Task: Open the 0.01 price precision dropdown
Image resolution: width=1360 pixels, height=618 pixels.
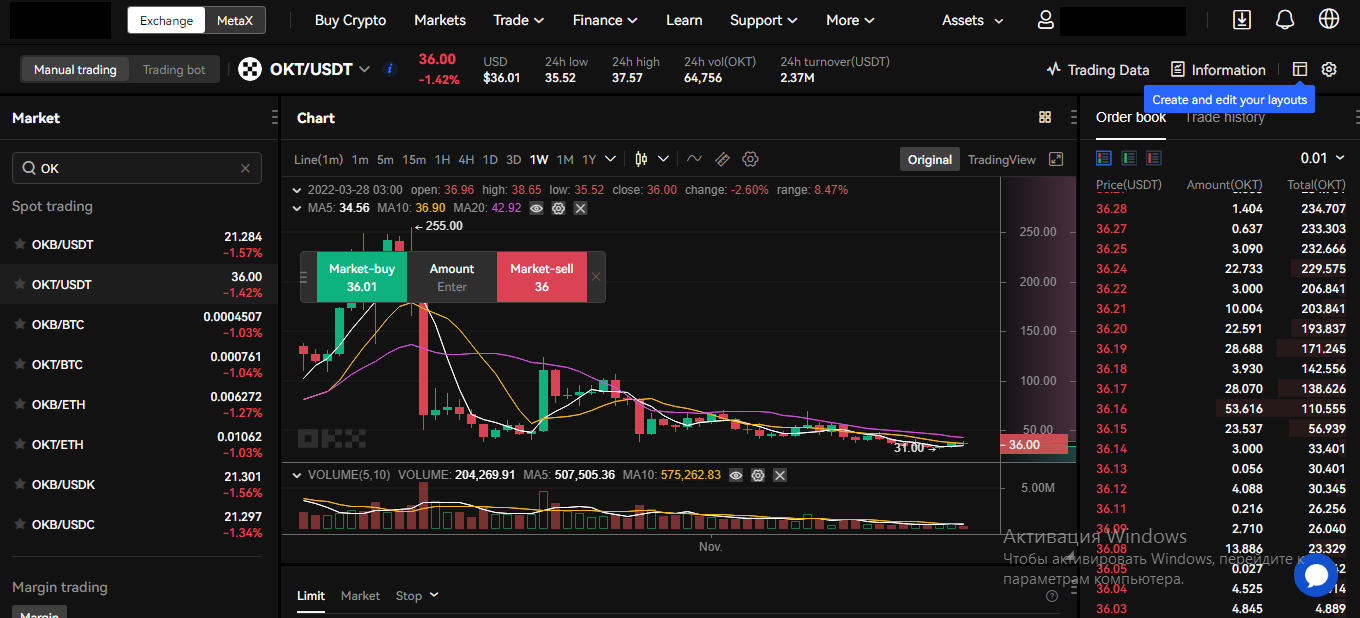Action: [x=1322, y=158]
